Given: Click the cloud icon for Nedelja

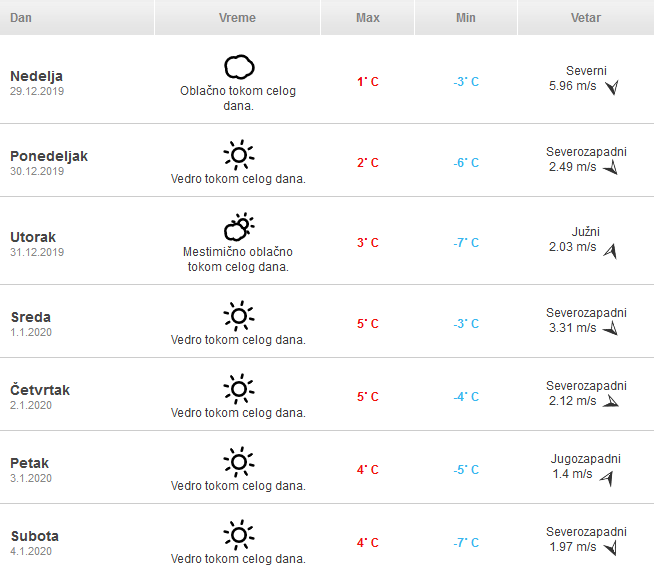Looking at the screenshot, I should [x=238, y=67].
